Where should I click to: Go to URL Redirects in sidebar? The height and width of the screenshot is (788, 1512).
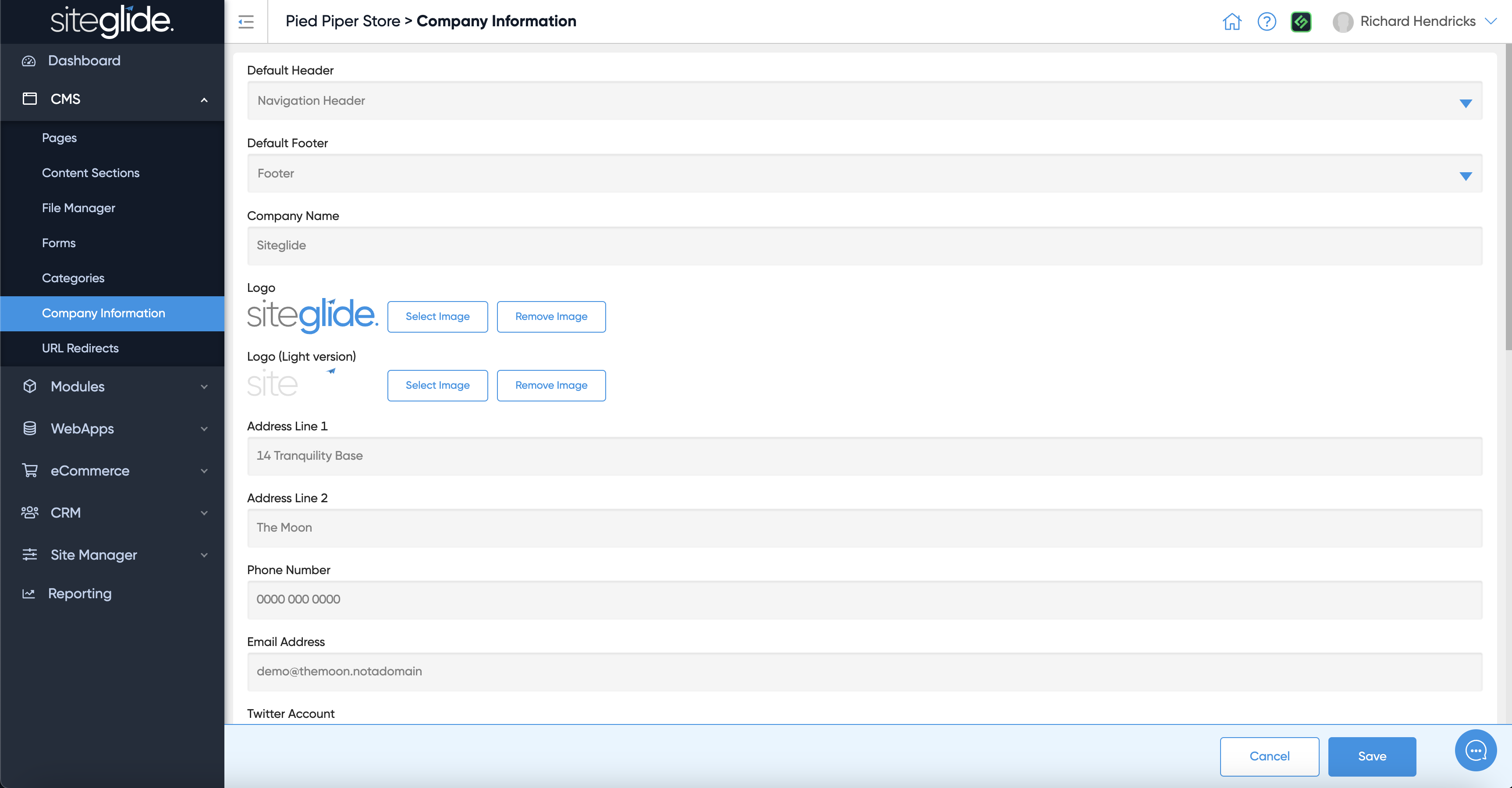point(80,348)
